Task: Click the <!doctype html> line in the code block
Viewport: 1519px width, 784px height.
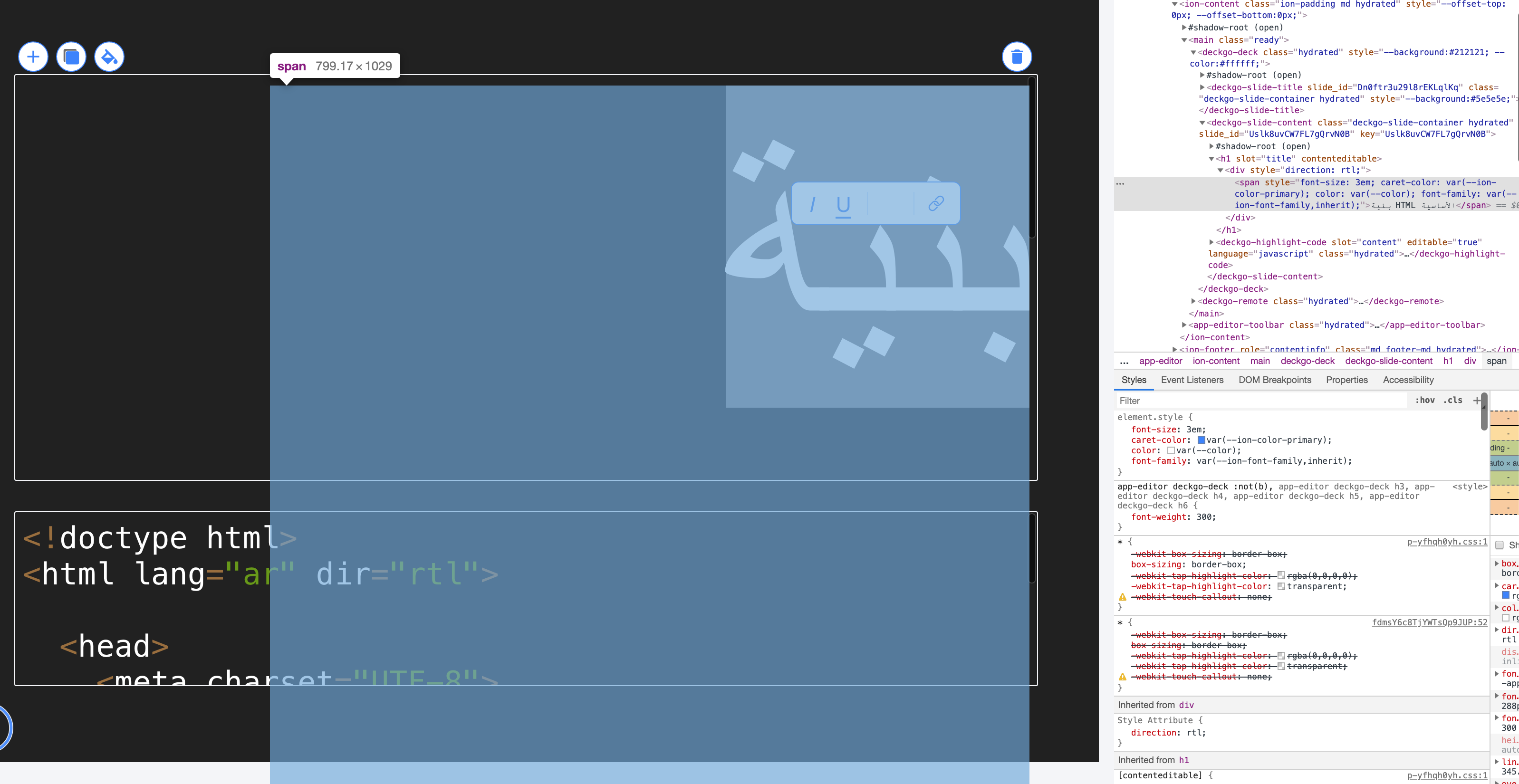Action: 160,537
